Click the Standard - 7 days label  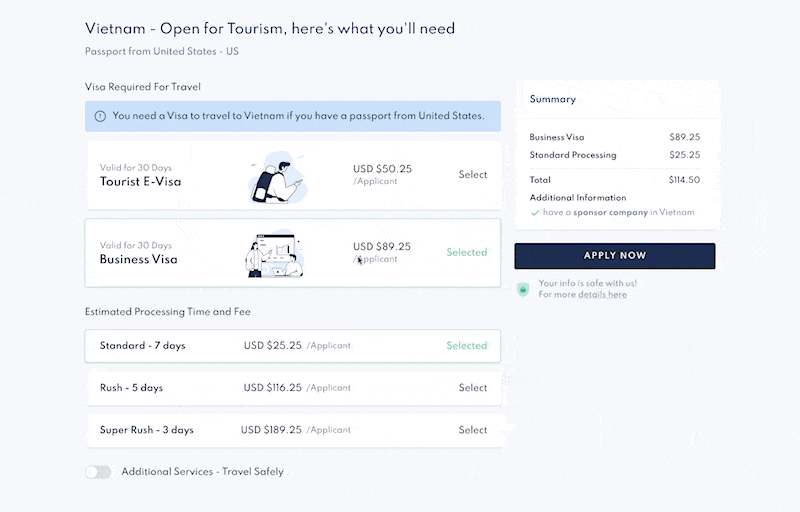(142, 346)
